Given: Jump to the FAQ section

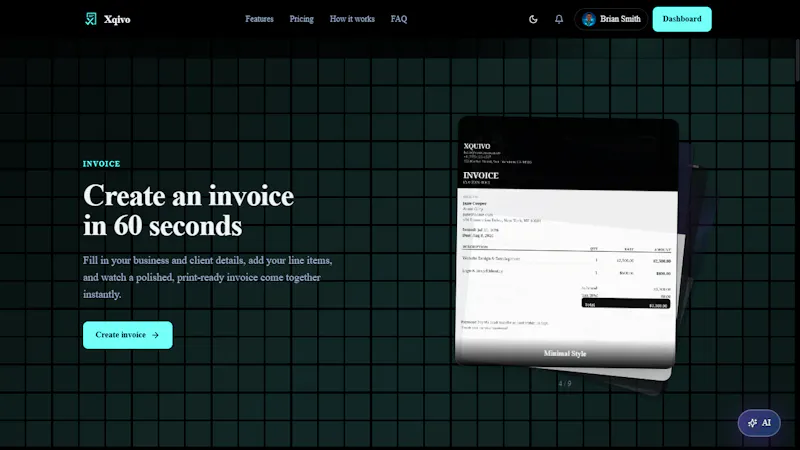Looking at the screenshot, I should (x=399, y=19).
